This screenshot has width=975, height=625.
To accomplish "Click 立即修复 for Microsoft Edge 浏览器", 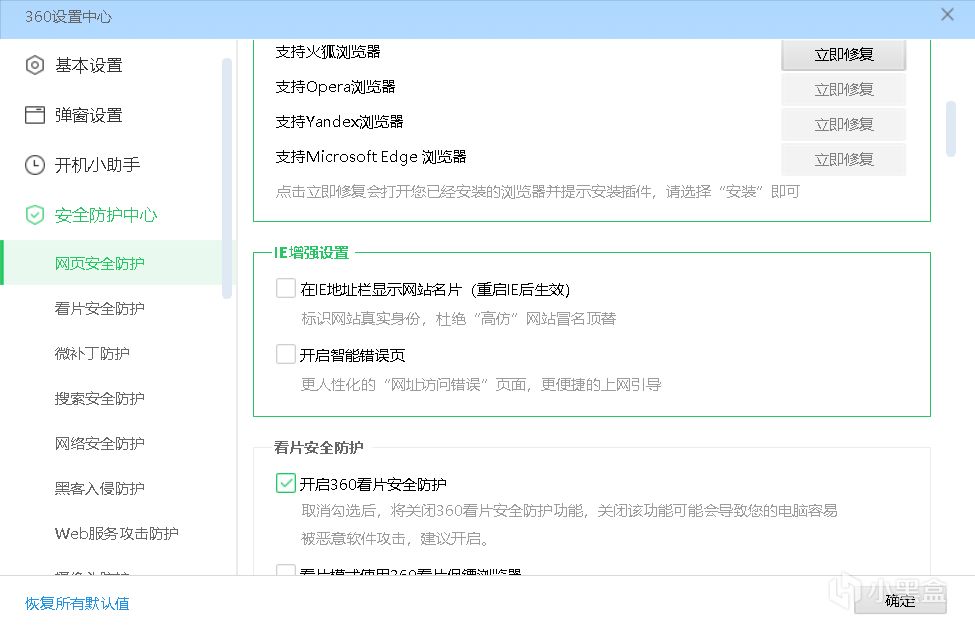I will 843,160.
